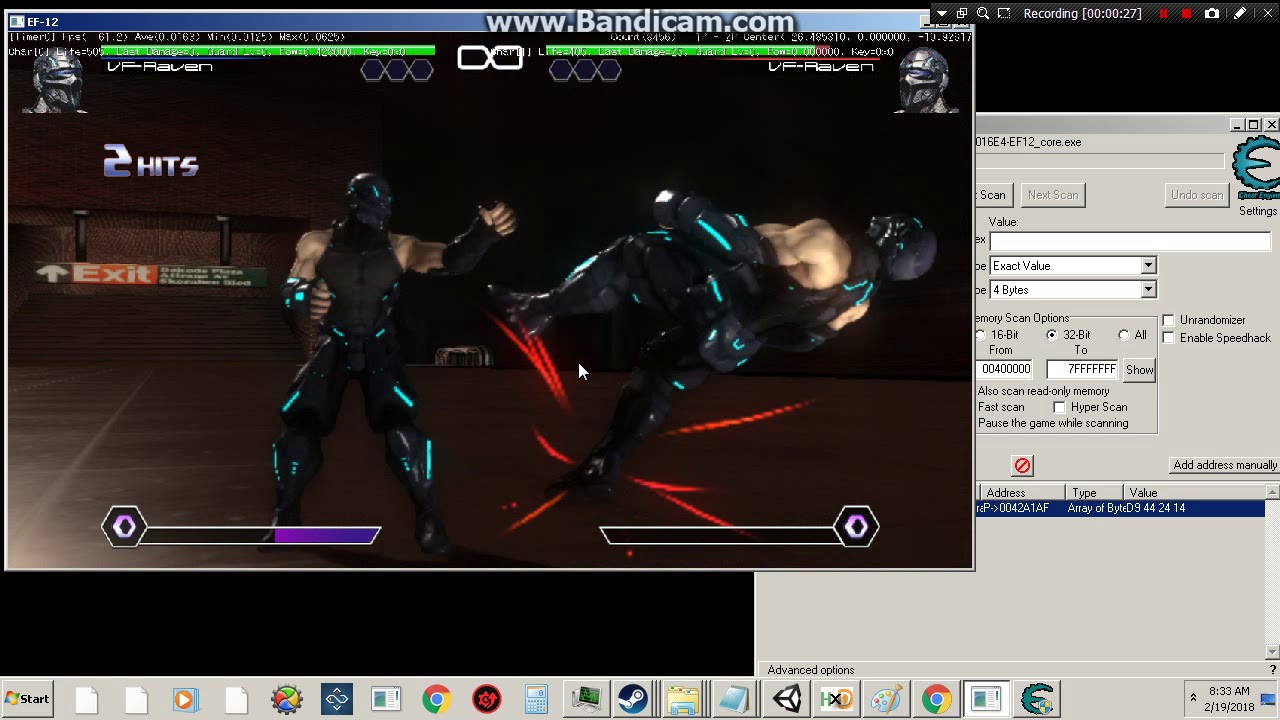Screen dimensions: 1280x720
Task: Open Steam from the taskbar
Action: pos(633,699)
